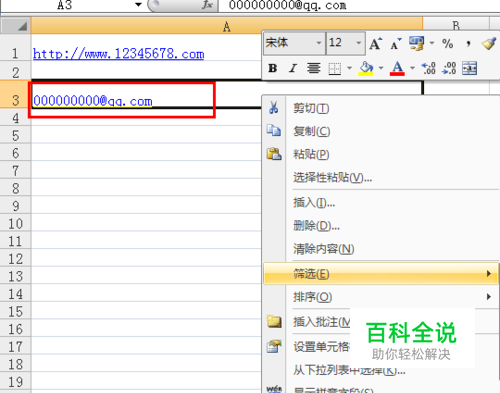
Task: Select row 19 header
Action: coord(15,382)
